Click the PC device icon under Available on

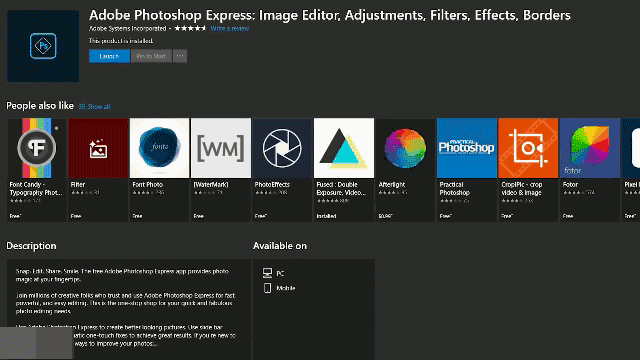267,273
